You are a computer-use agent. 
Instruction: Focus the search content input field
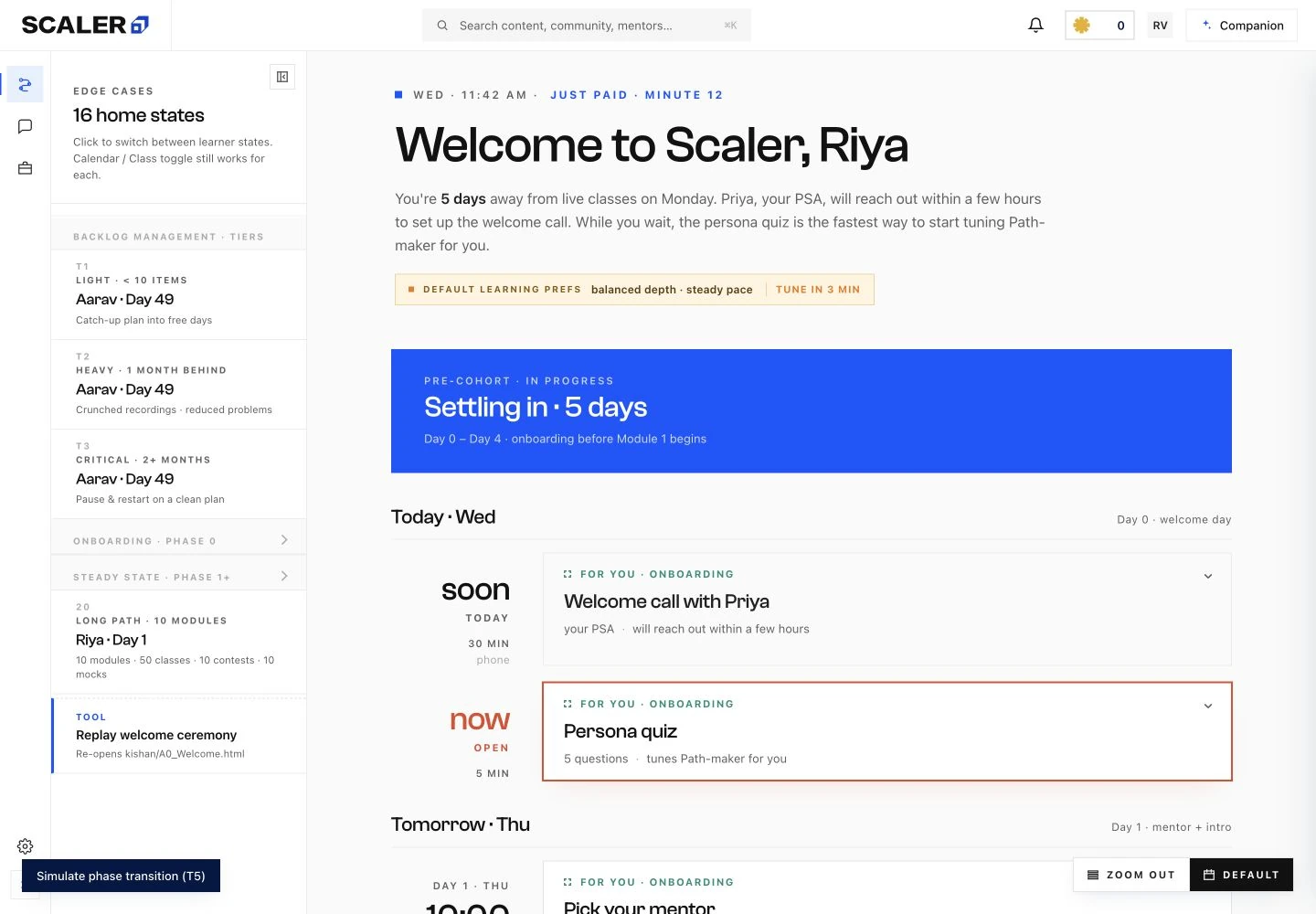[x=587, y=26]
